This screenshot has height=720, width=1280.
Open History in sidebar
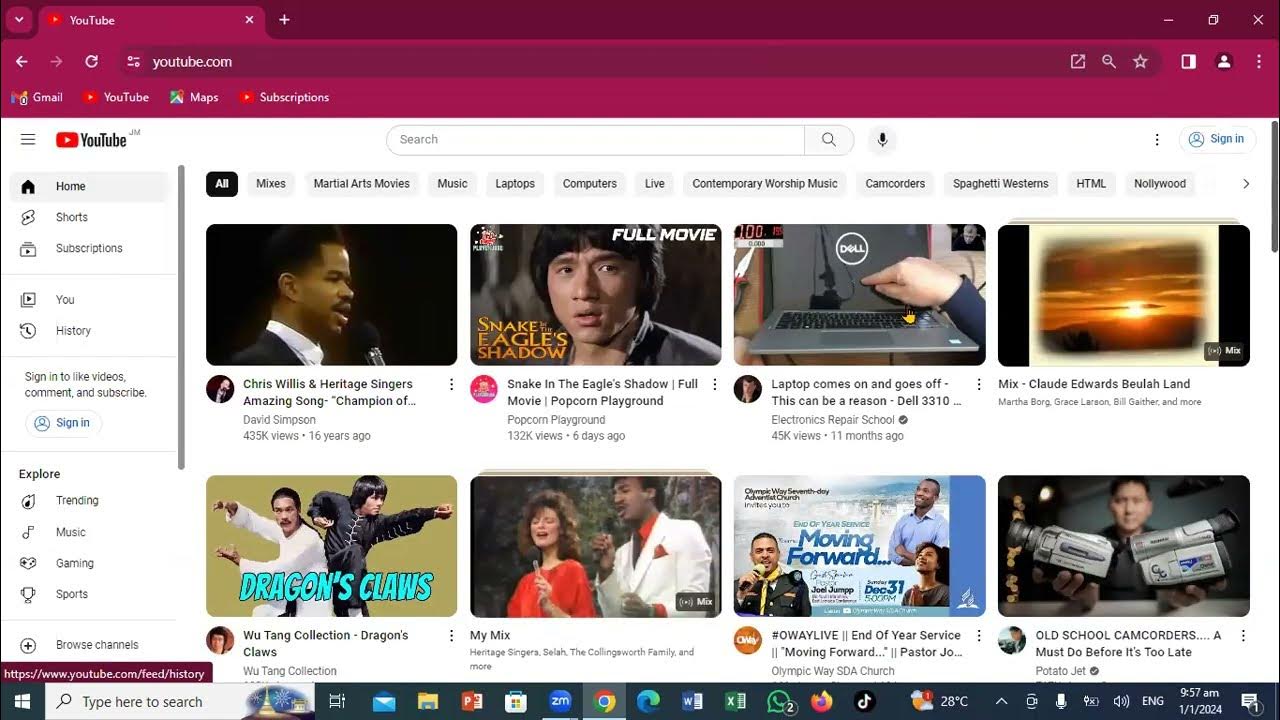90,331
